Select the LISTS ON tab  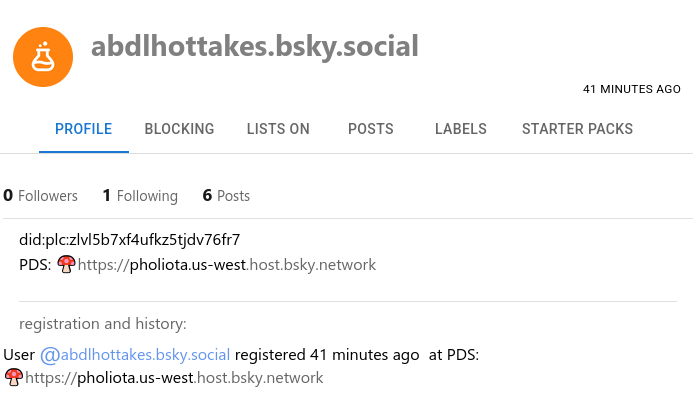tap(278, 129)
